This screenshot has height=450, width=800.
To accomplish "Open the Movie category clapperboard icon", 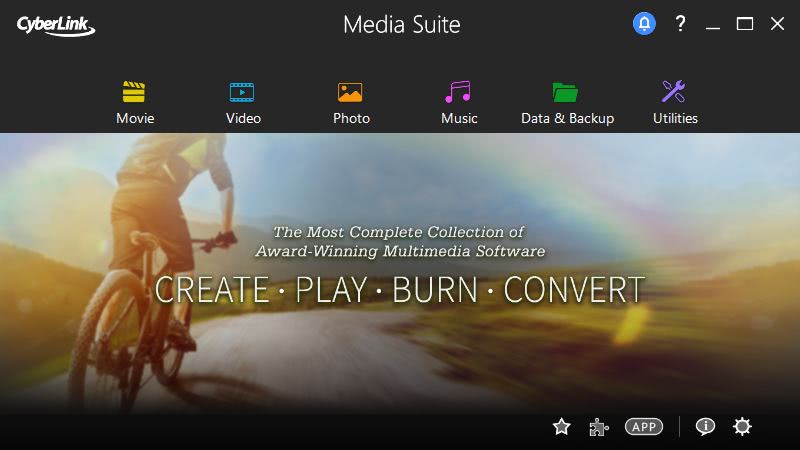I will point(134,92).
